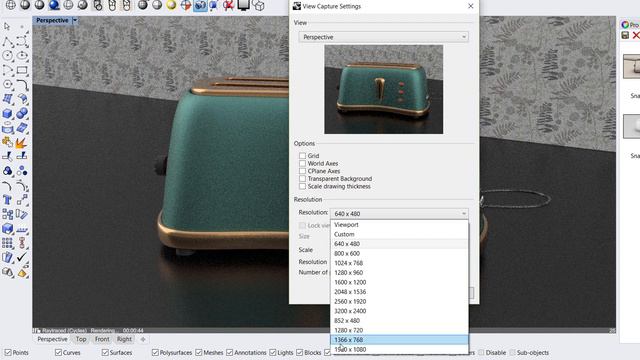Viewport: 640px width, 360px height.
Task: Select the 1280 x 720 resolution
Action: pyautogui.click(x=399, y=330)
